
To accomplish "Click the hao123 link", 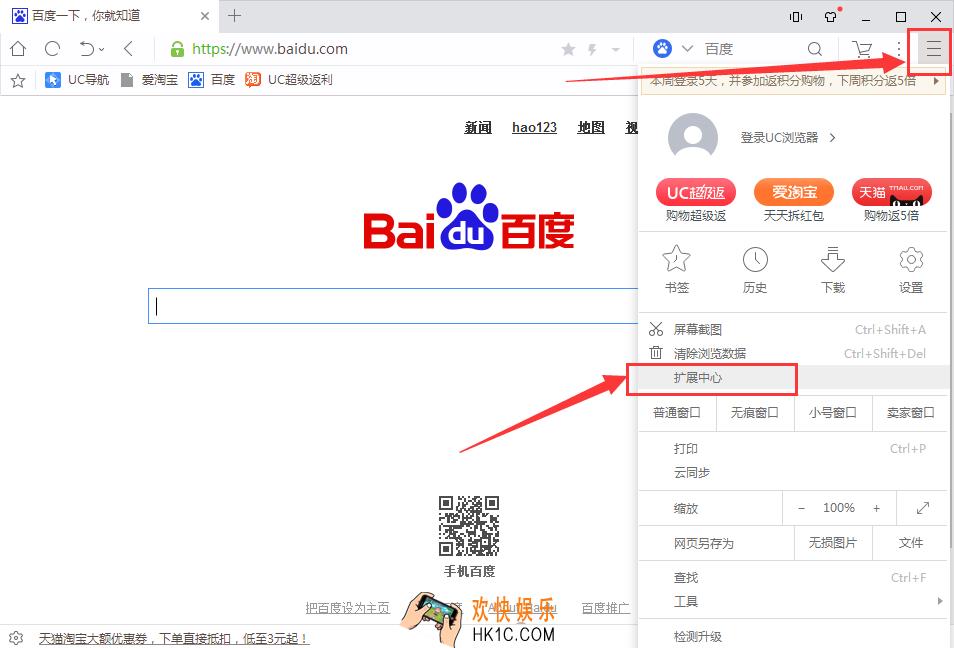I will (x=534, y=127).
